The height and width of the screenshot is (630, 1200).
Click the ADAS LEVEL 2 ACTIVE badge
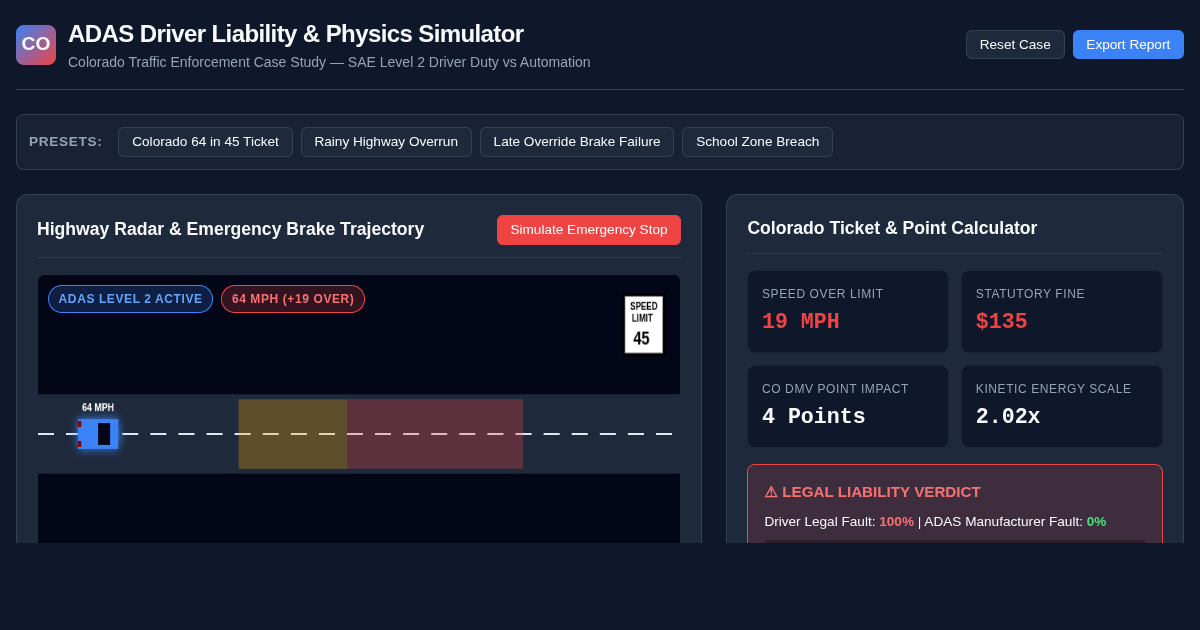pos(130,299)
